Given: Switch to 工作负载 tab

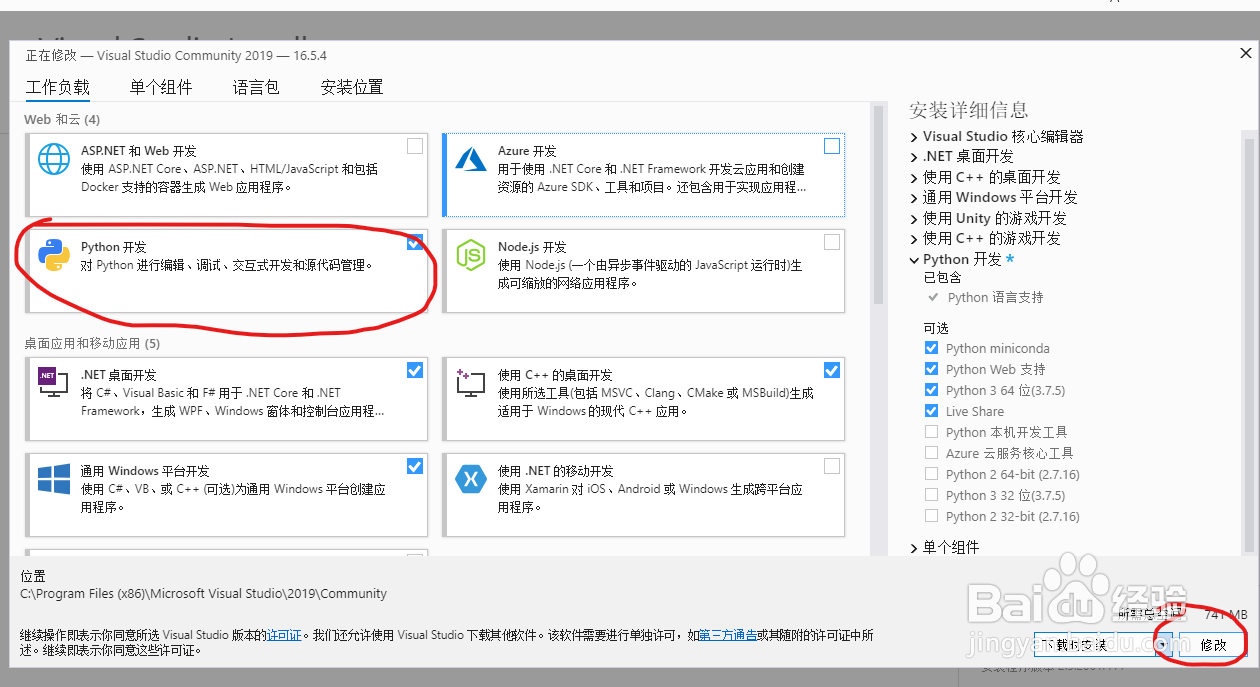Looking at the screenshot, I should pyautogui.click(x=58, y=87).
